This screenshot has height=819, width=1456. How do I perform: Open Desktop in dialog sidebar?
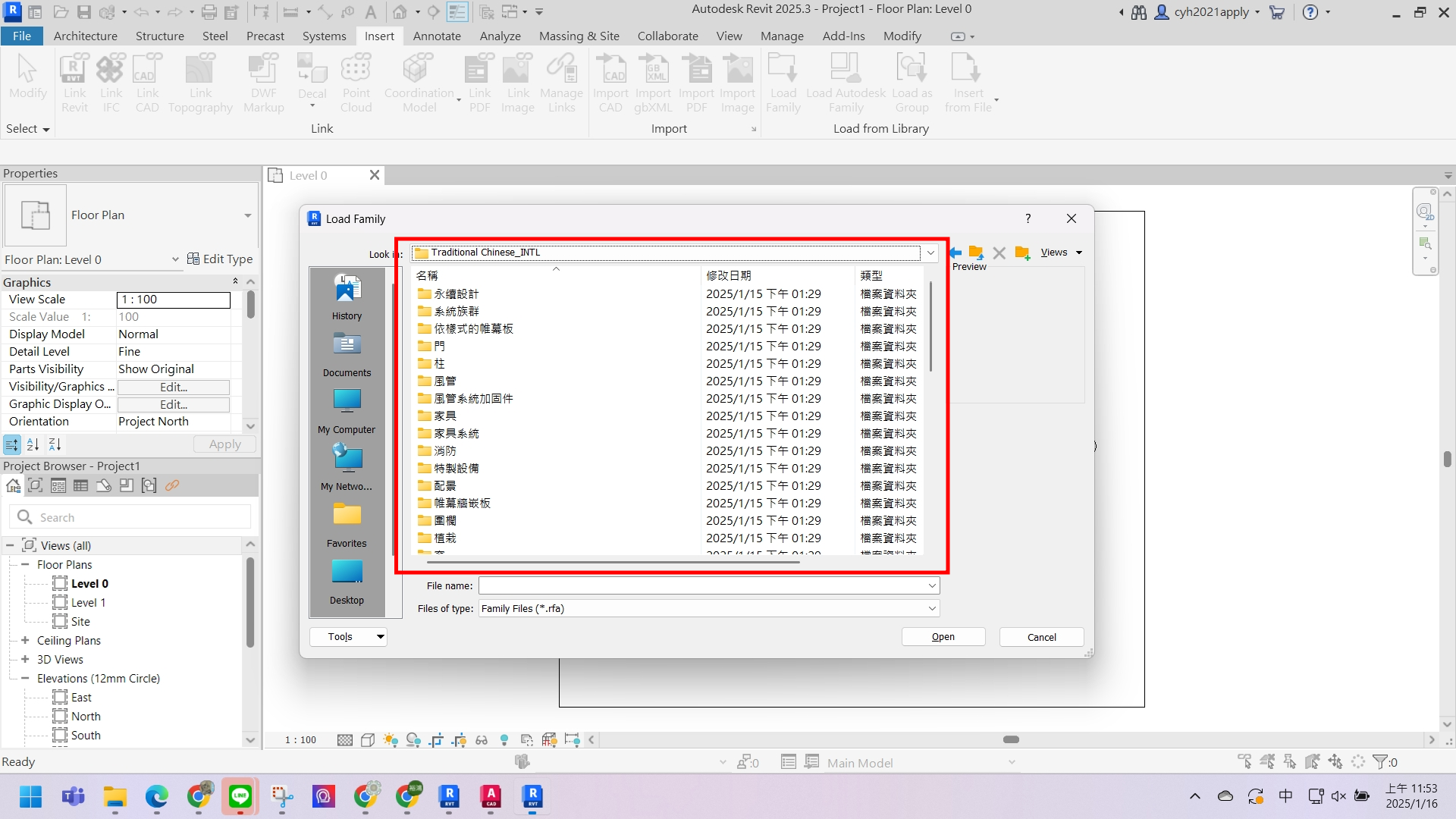coord(347,582)
